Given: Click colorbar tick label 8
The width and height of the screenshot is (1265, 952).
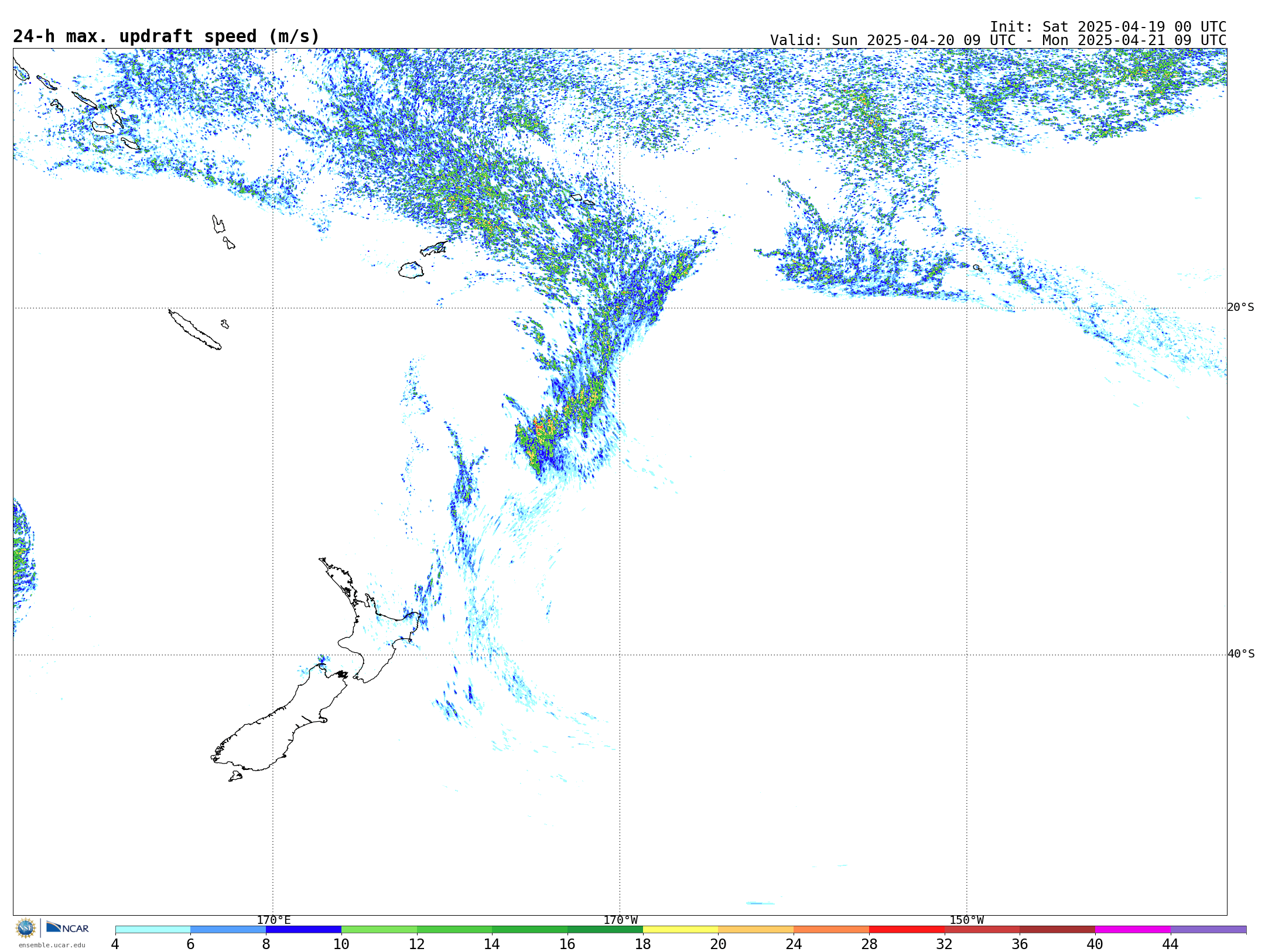Looking at the screenshot, I should click(x=266, y=944).
